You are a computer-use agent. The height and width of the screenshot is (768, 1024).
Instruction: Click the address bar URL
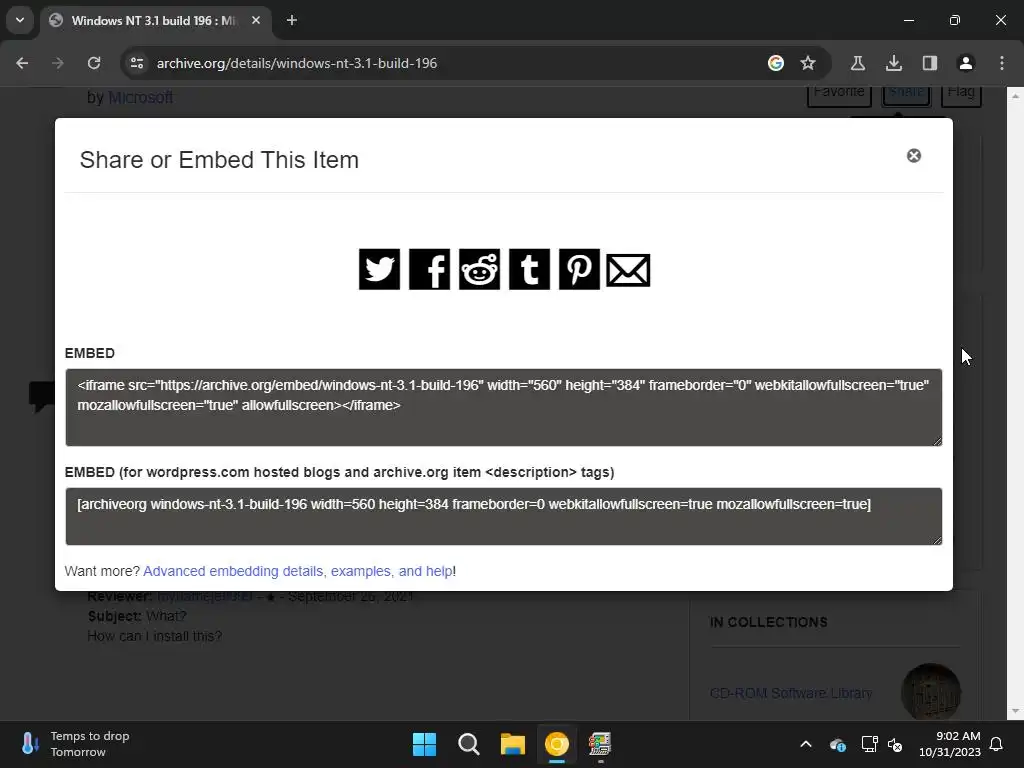pos(296,63)
